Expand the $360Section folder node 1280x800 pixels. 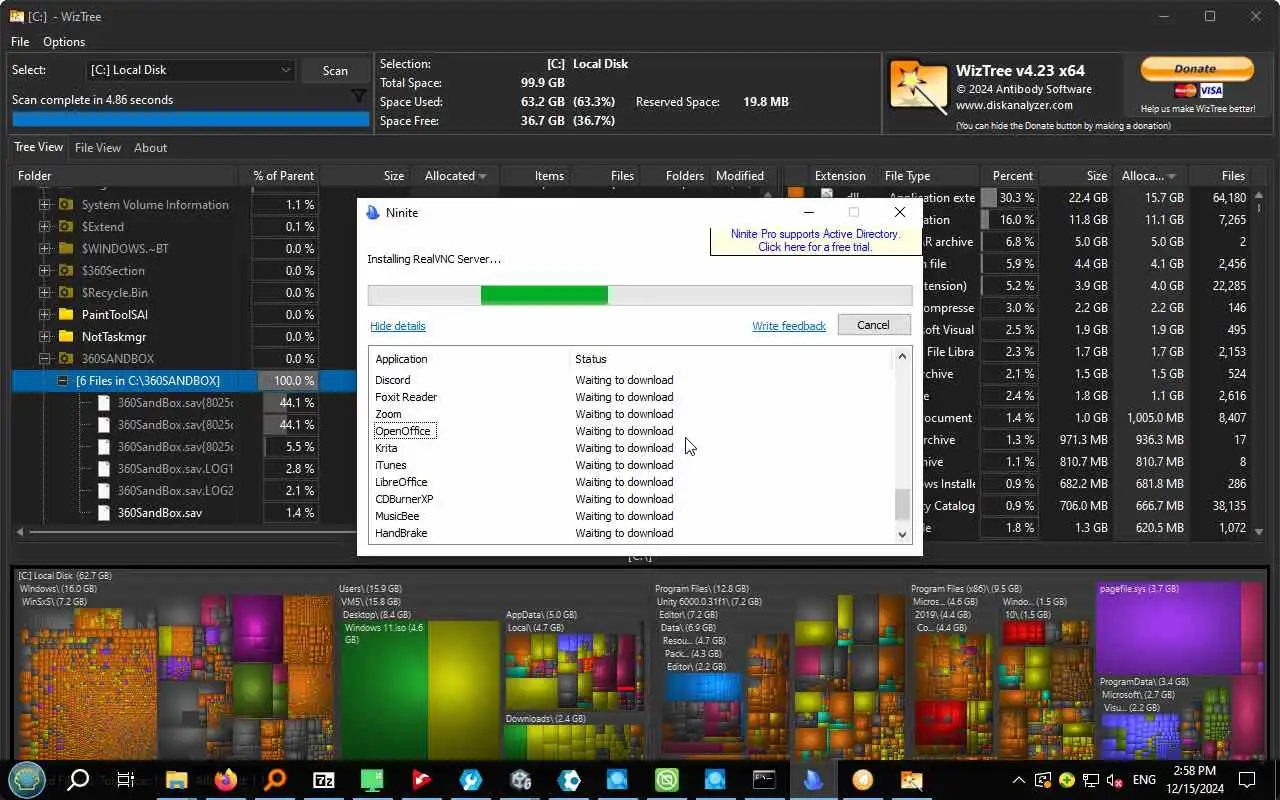click(x=44, y=270)
